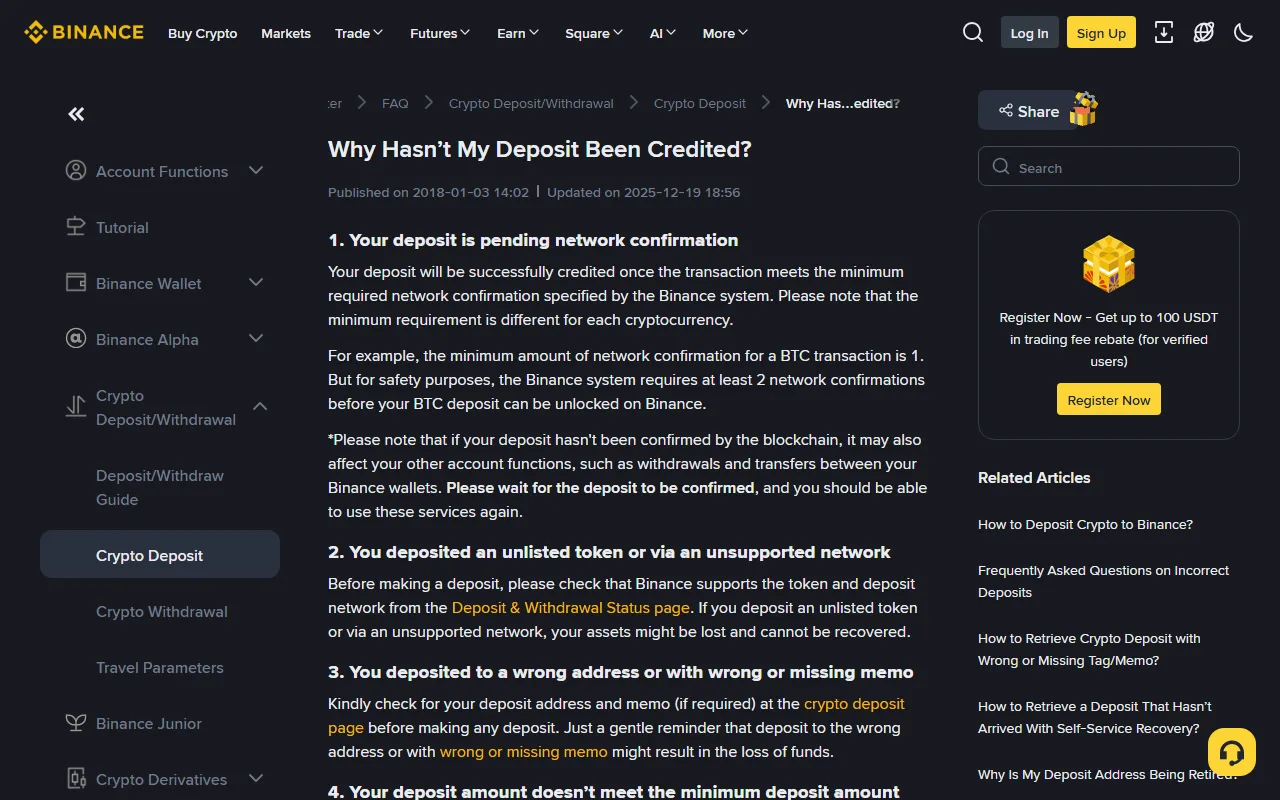Select Travel Parameters sidebar item
The height and width of the screenshot is (800, 1280).
160,668
